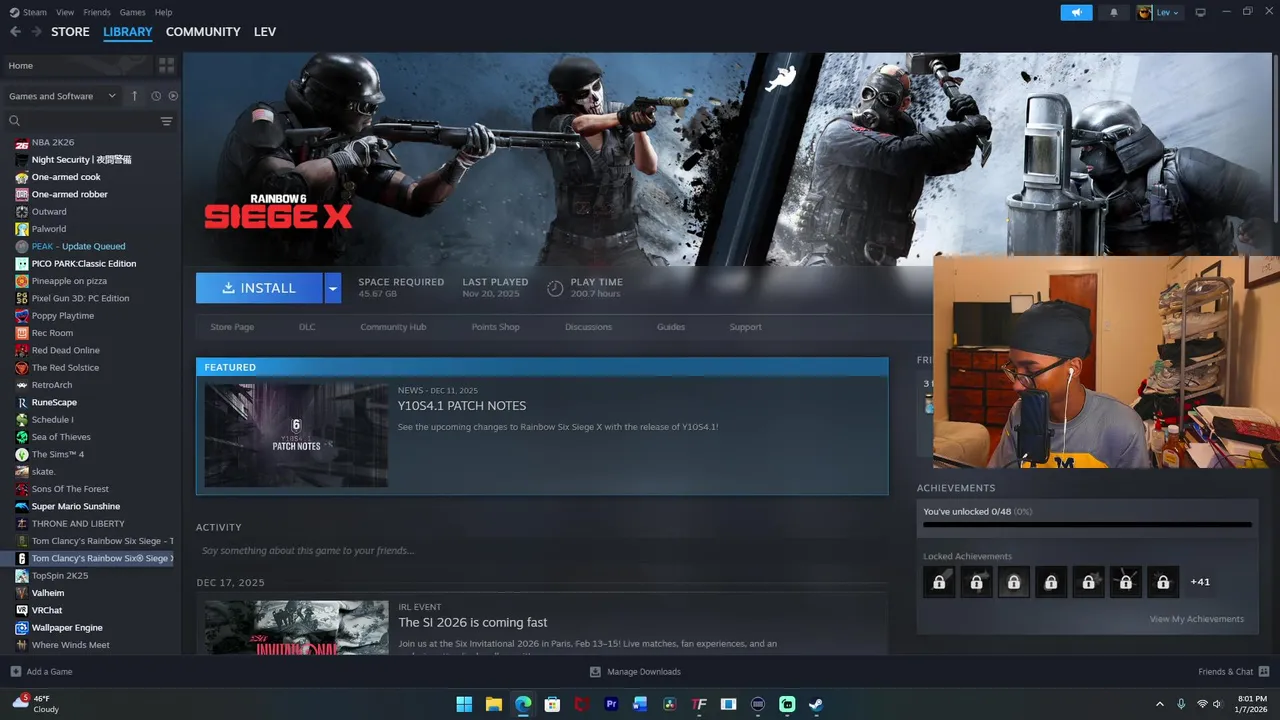
Task: Open the DLC link
Action: click(x=307, y=327)
